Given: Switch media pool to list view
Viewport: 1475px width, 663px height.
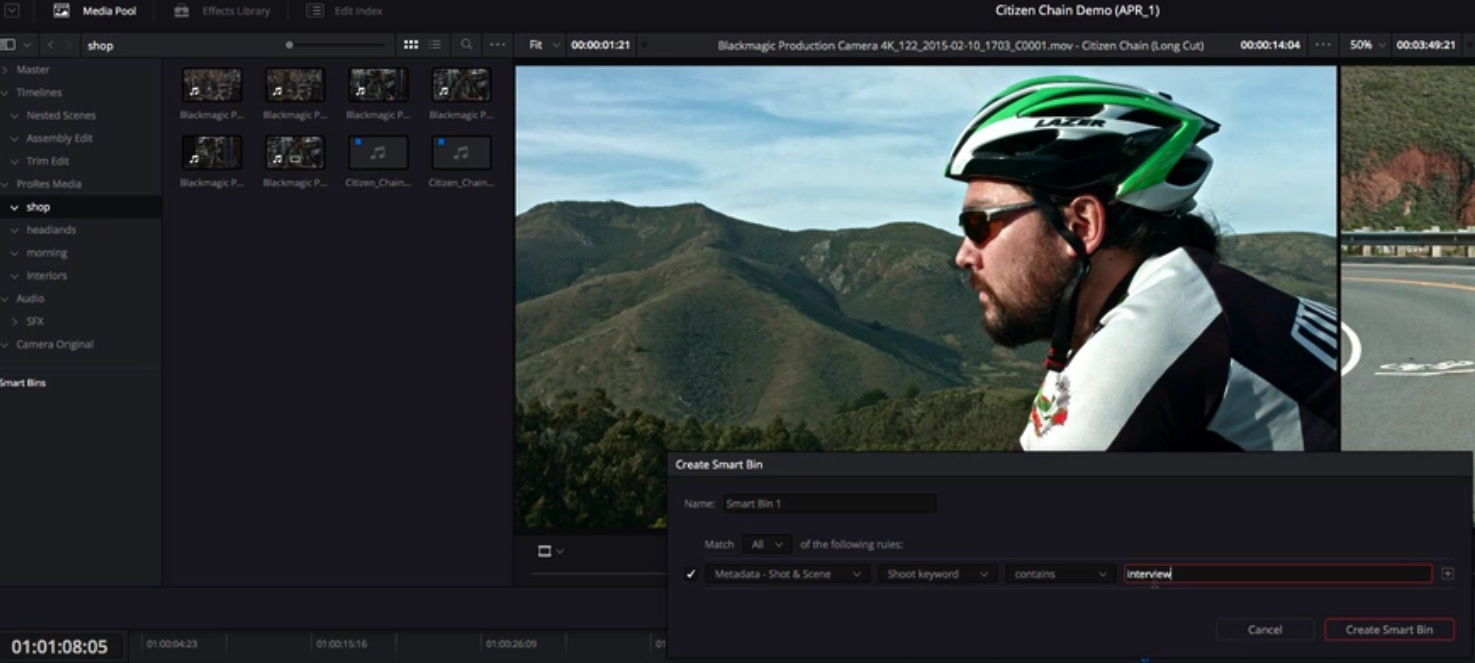Looking at the screenshot, I should [435, 45].
